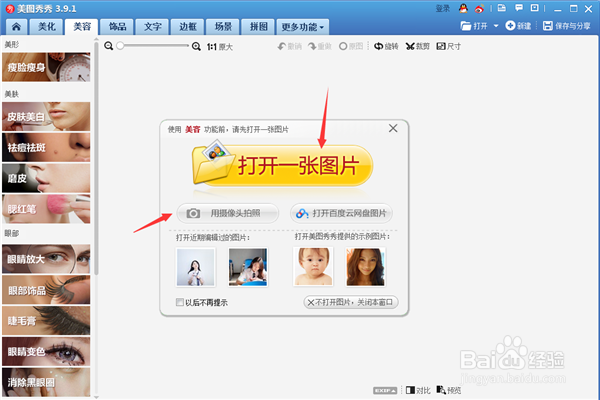The height and width of the screenshot is (400, 600).
Task: Click the big 打开一张图片 button
Action: [x=283, y=166]
